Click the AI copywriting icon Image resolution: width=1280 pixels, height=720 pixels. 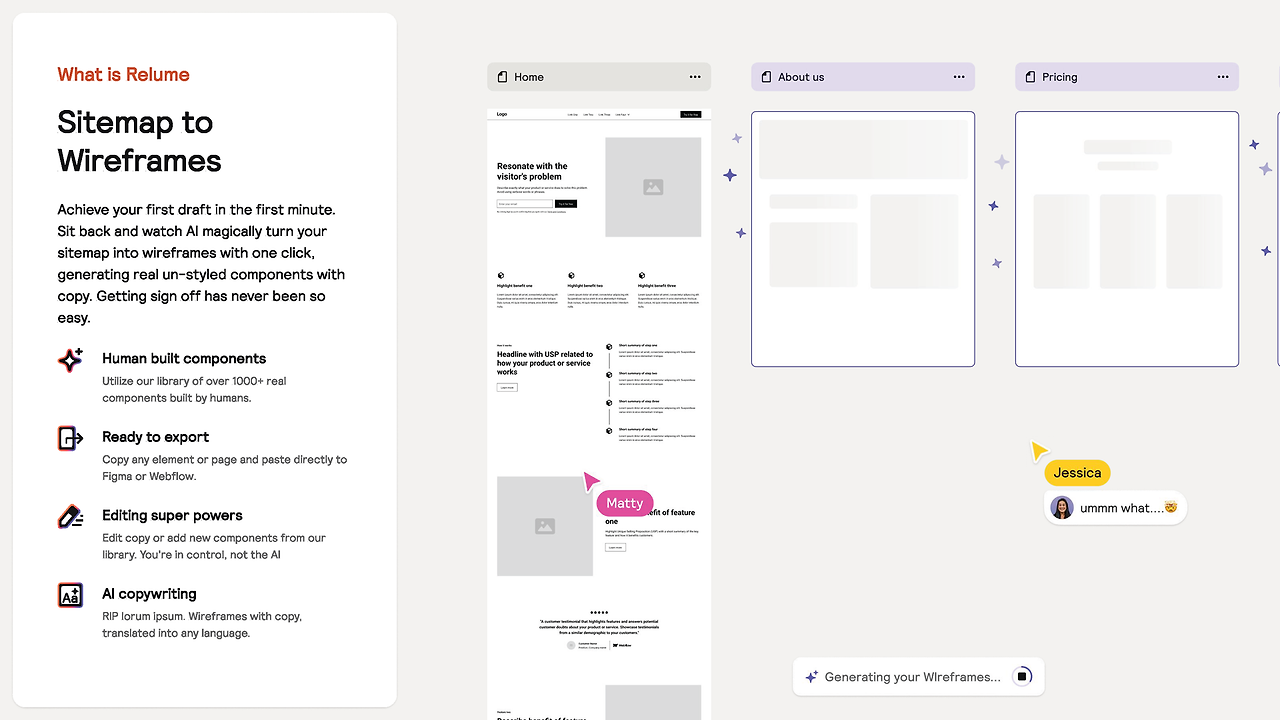click(x=70, y=595)
